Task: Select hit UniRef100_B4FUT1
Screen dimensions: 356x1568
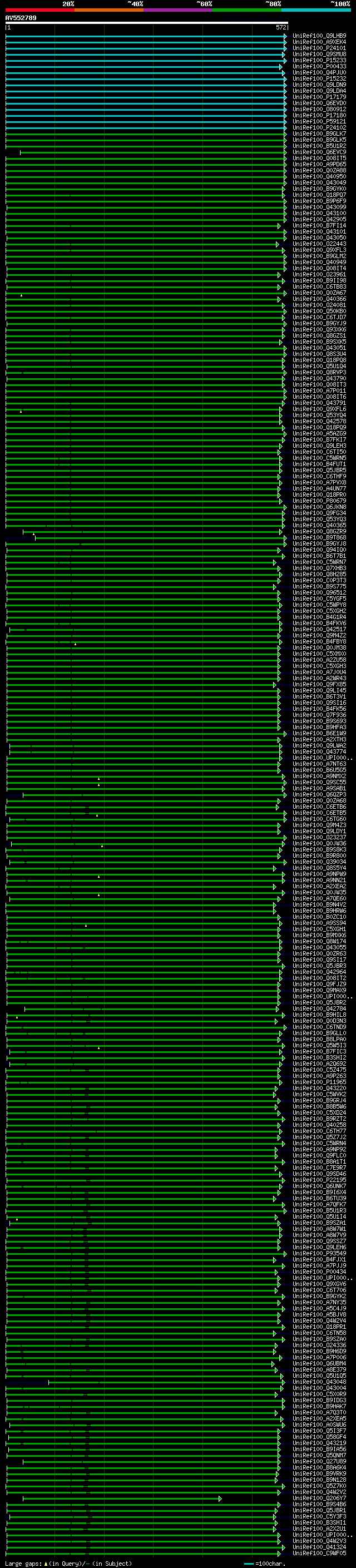Action: click(319, 464)
